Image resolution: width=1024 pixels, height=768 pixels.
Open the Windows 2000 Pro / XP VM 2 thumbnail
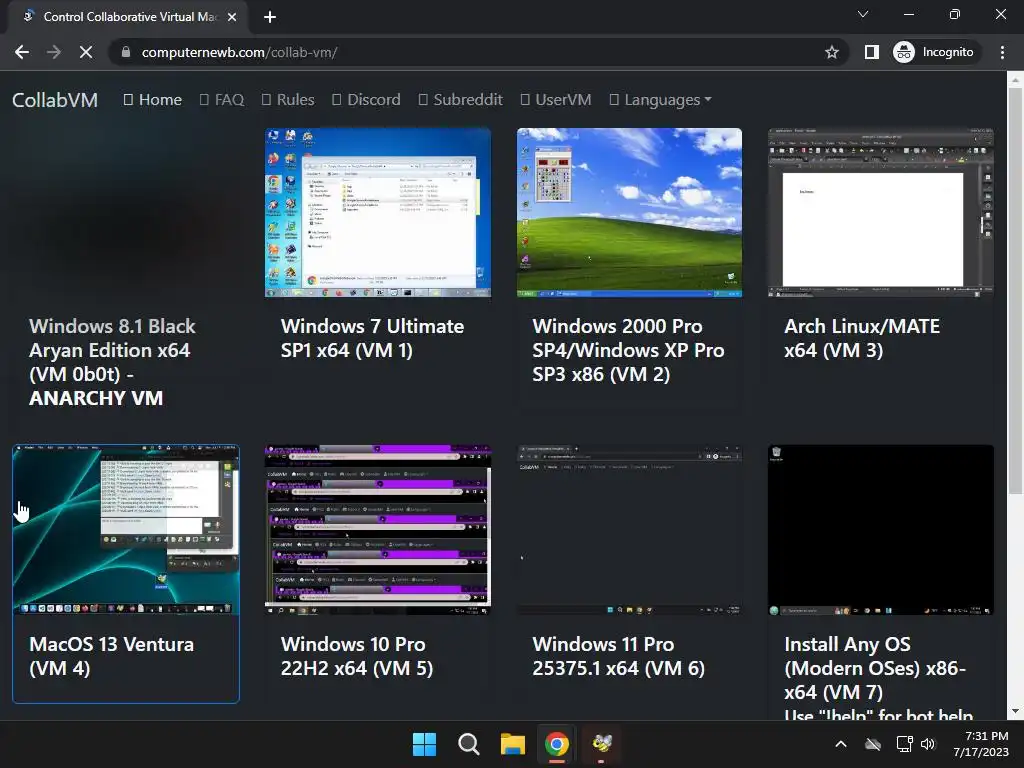coord(630,212)
